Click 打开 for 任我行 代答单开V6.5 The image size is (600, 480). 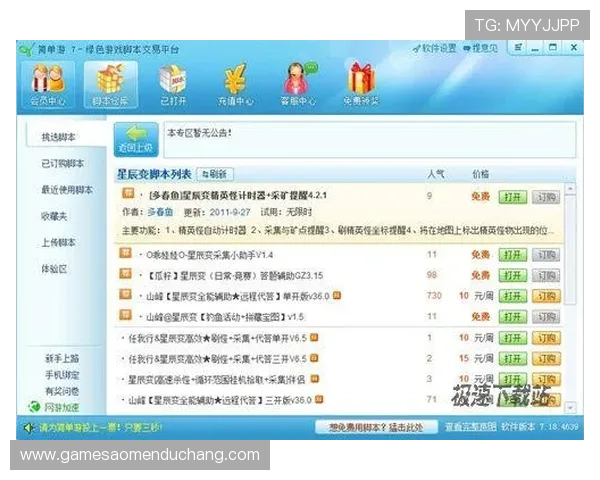[x=513, y=338]
